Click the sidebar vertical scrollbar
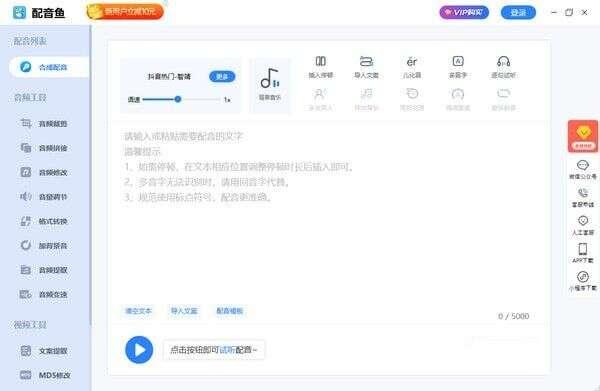The height and width of the screenshot is (391, 600). (90, 176)
